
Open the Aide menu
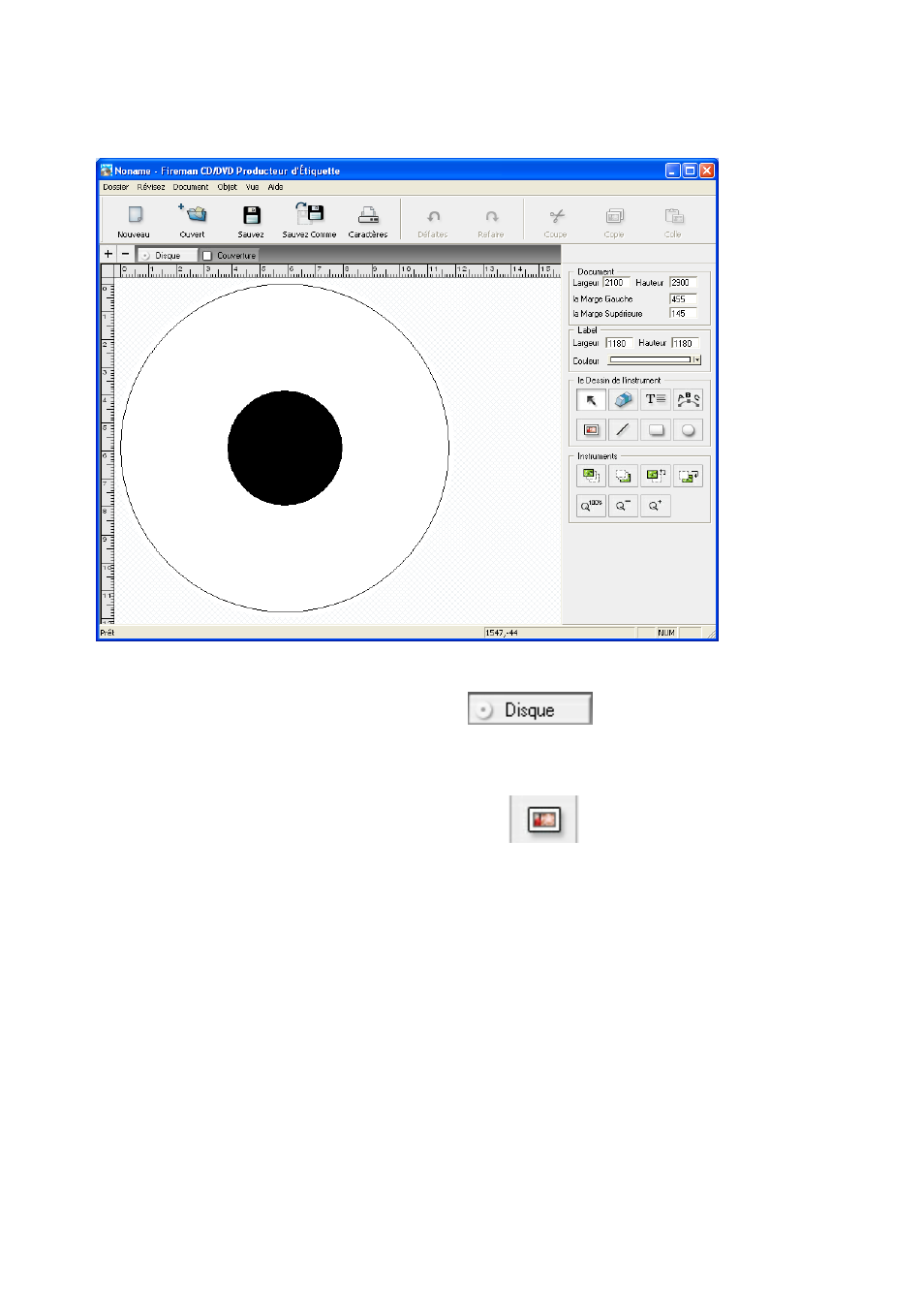[x=276, y=187]
